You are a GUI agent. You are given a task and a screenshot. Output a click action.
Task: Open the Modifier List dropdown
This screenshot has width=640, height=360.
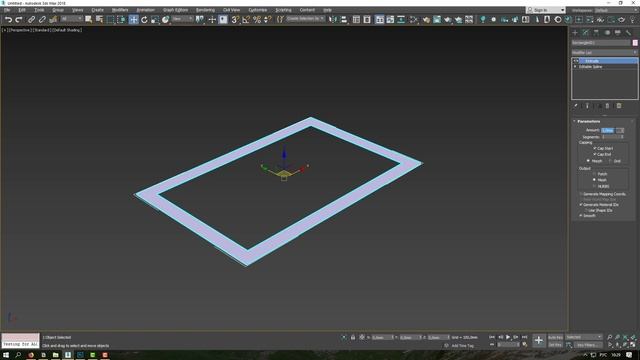(604, 53)
